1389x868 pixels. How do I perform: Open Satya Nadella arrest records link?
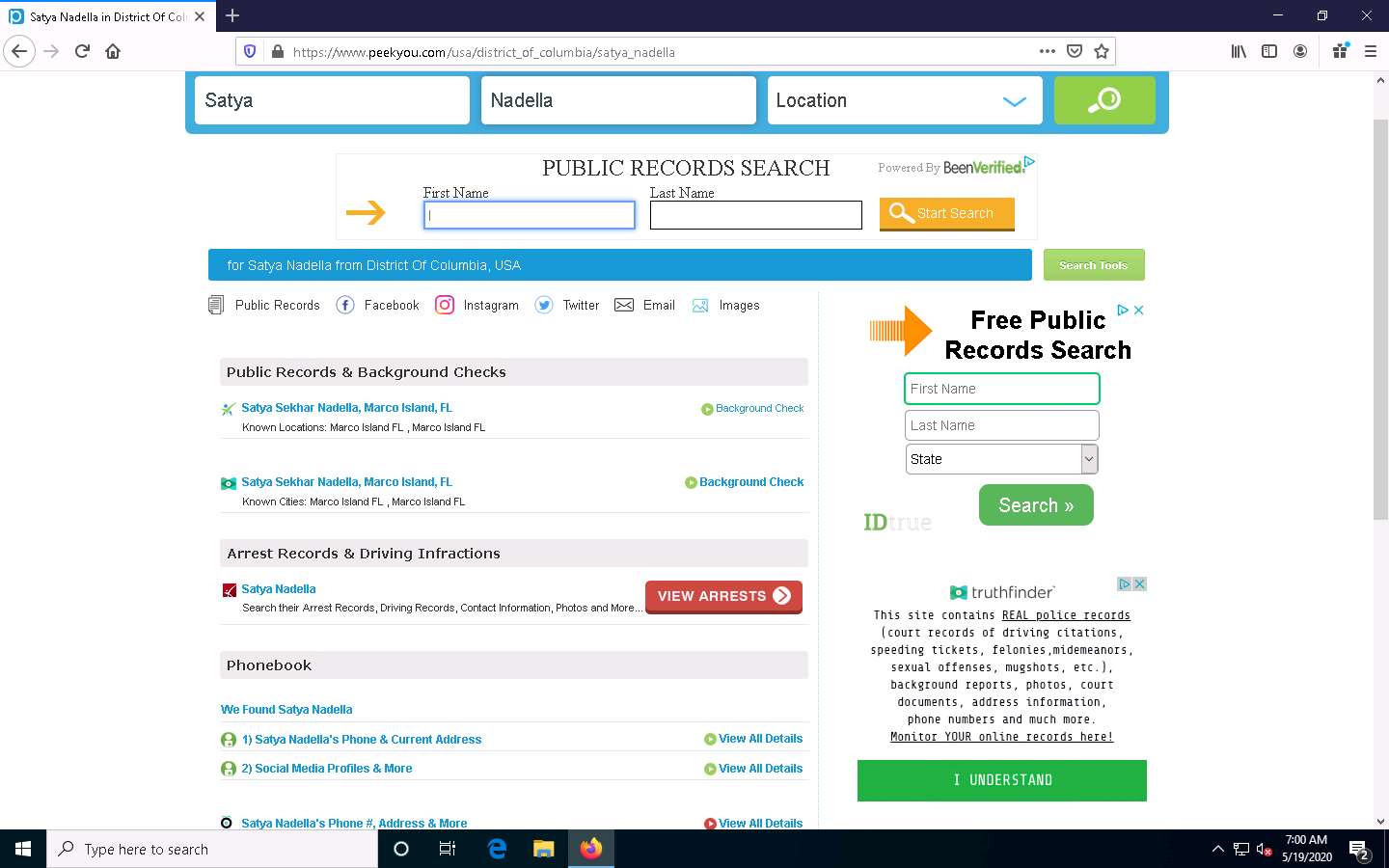(x=279, y=589)
